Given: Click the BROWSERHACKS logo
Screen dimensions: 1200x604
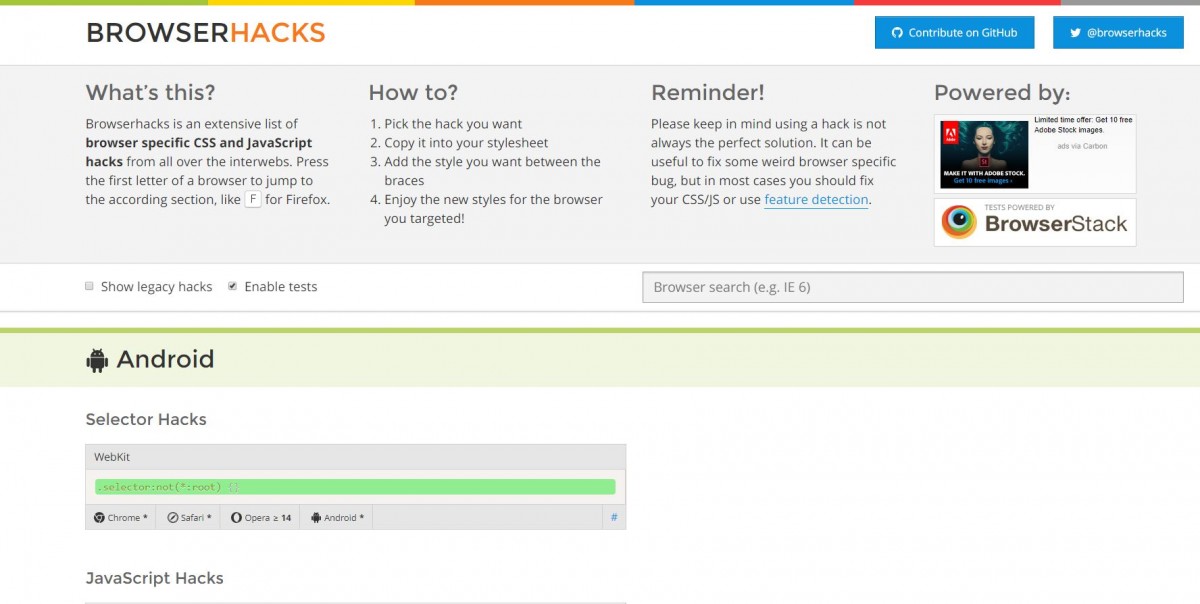Looking at the screenshot, I should 206,33.
